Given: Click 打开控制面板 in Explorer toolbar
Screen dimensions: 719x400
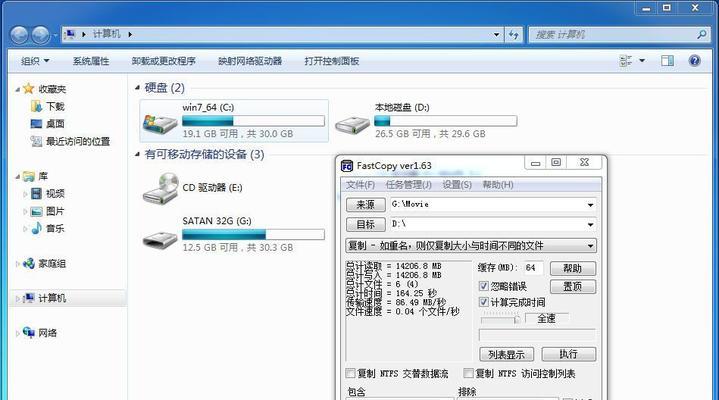Looking at the screenshot, I should click(332, 61).
